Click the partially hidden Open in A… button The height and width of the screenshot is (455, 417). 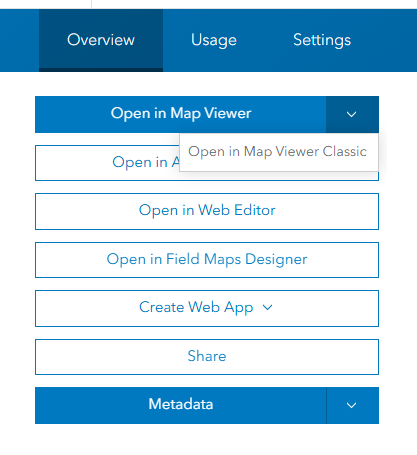[x=107, y=163]
